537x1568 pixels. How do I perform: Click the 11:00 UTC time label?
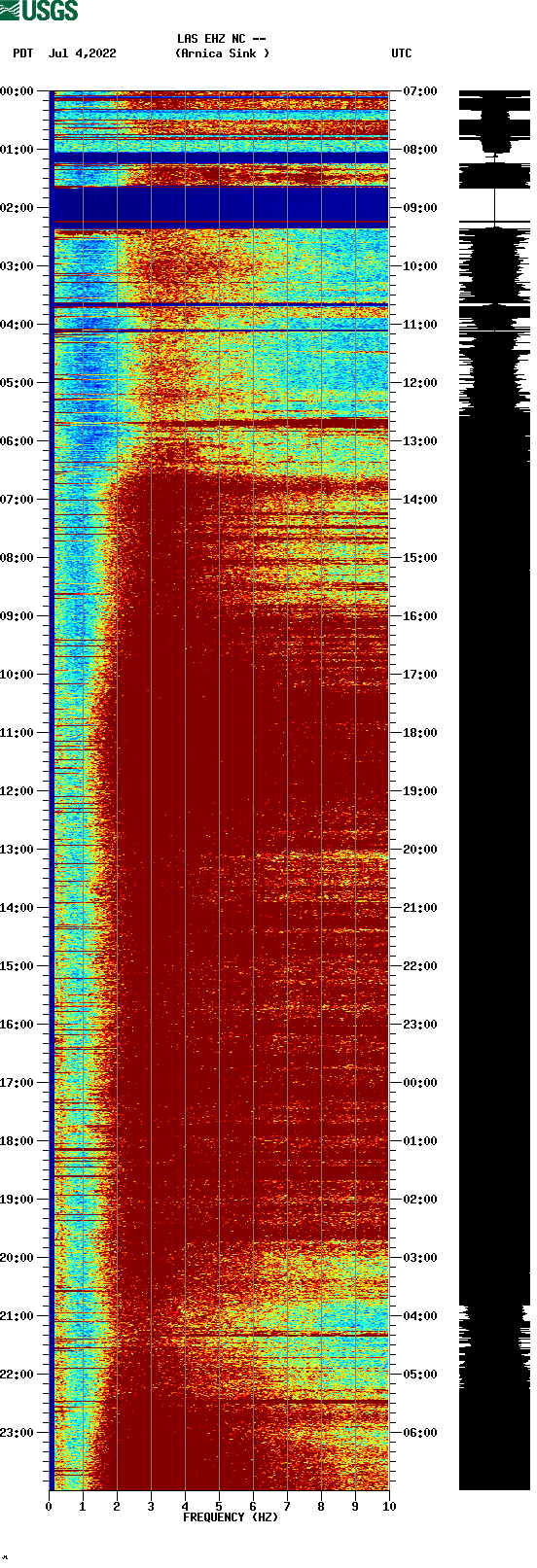(420, 325)
